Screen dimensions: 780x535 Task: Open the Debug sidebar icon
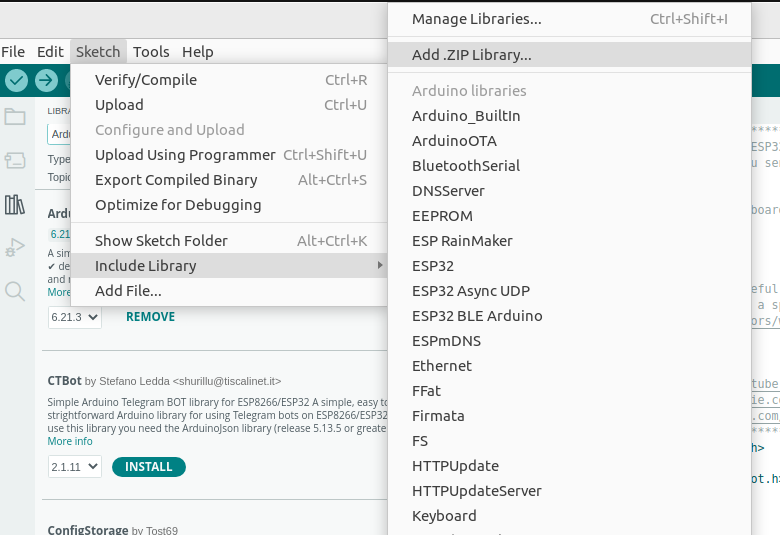point(15,247)
